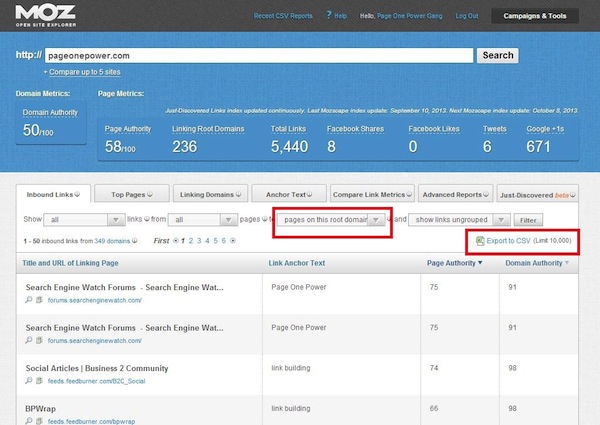This screenshot has height=425, width=600.
Task: Go to first page pagination arrow
Action: click(x=176, y=241)
